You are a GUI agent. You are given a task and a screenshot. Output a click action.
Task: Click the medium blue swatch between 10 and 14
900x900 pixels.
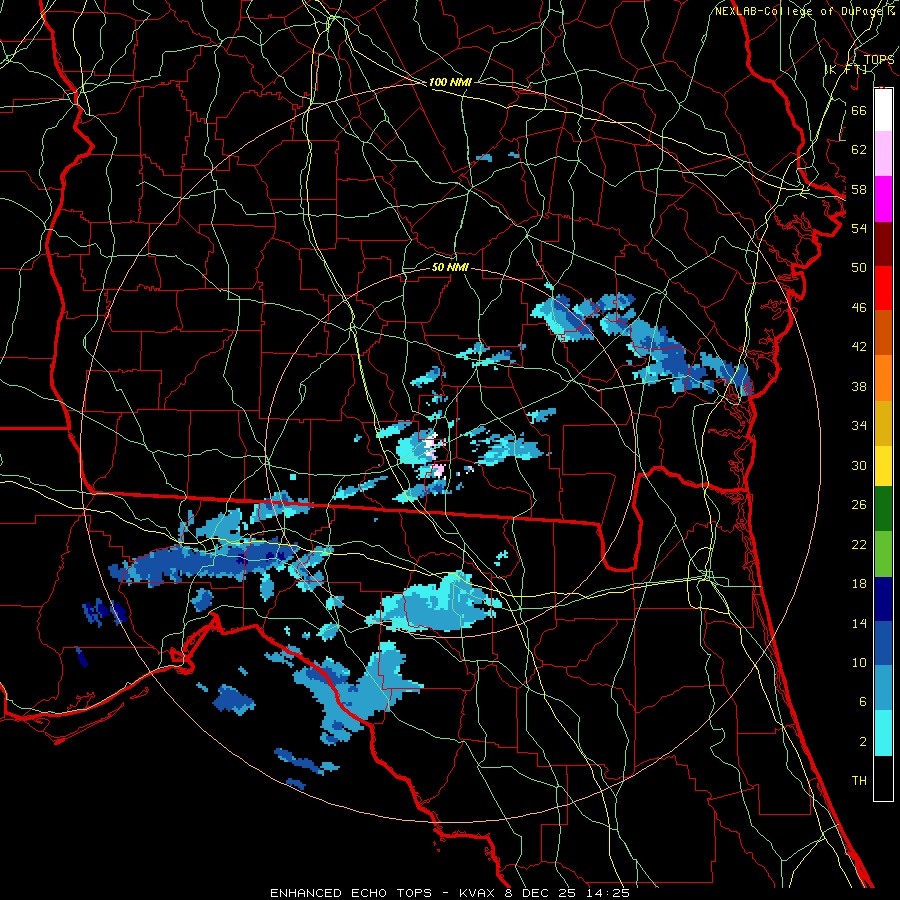[883, 643]
